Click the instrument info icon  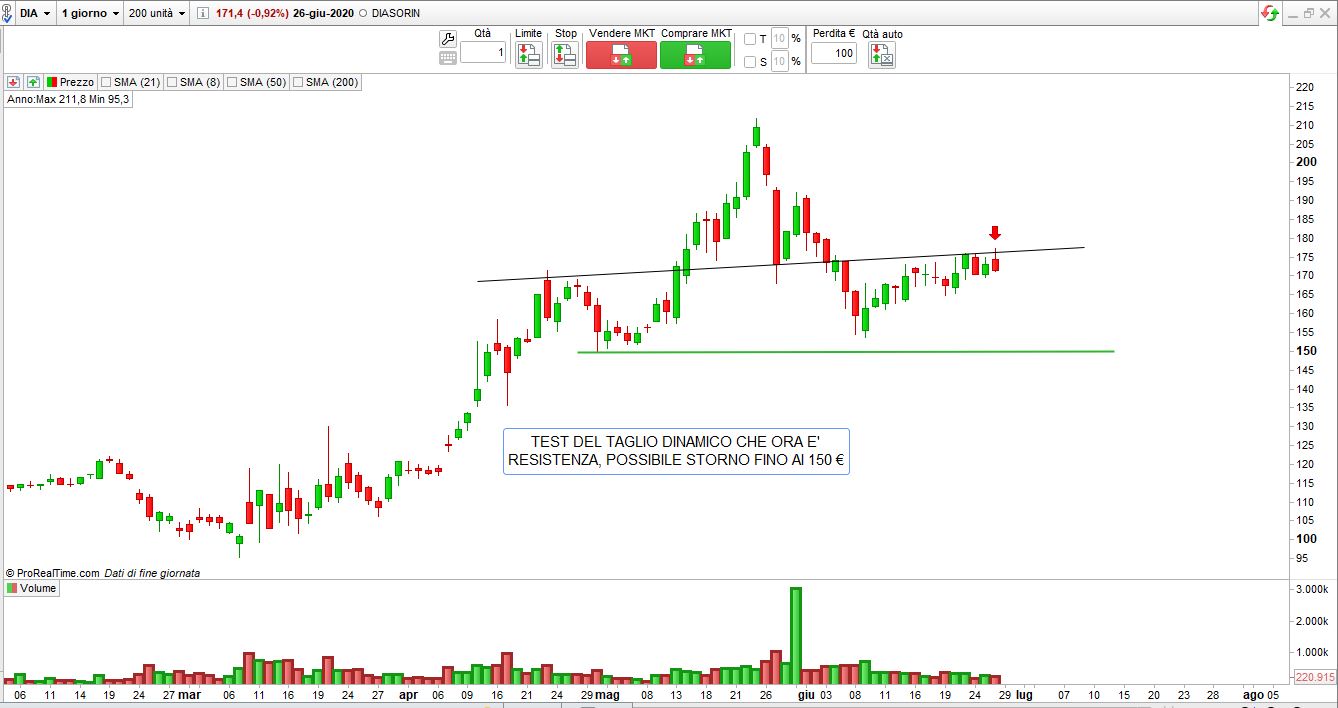[x=203, y=14]
